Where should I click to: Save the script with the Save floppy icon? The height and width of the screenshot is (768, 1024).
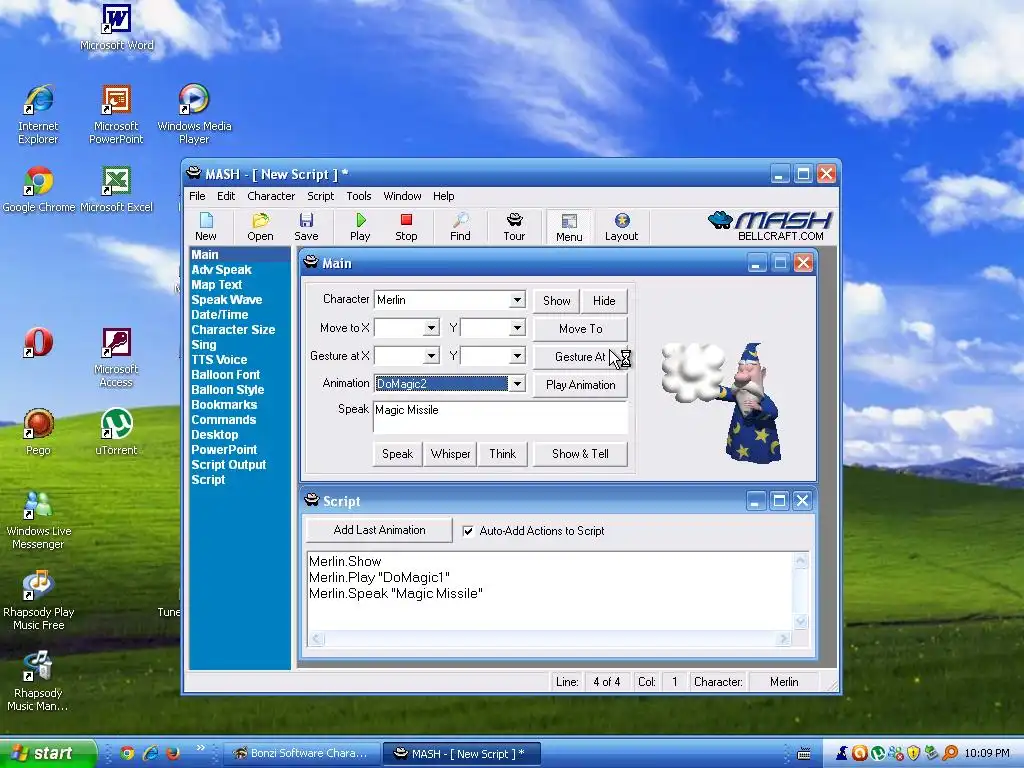306,227
